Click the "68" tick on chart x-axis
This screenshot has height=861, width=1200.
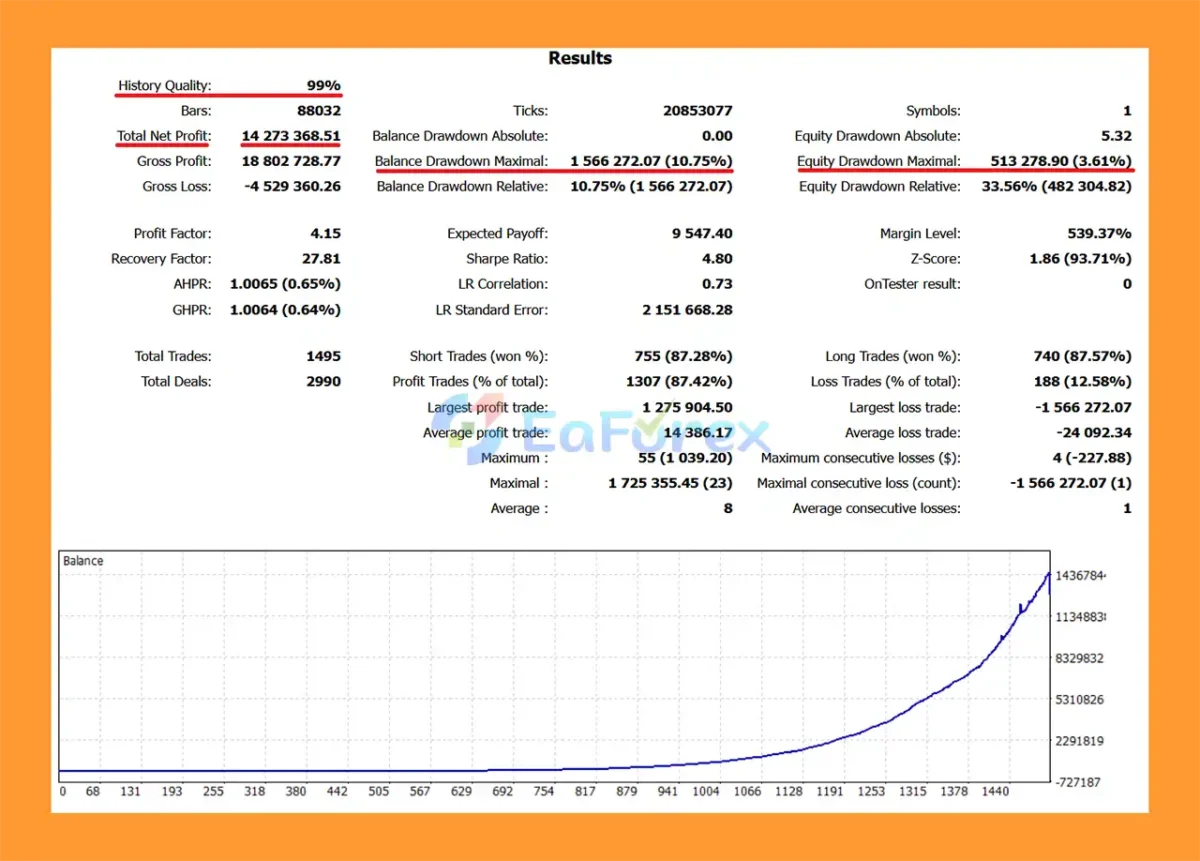[94, 791]
